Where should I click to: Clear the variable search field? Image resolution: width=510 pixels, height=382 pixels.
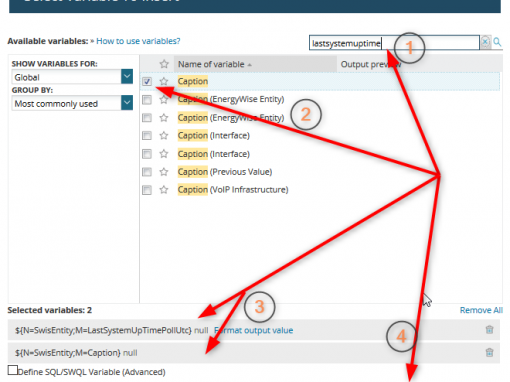485,42
